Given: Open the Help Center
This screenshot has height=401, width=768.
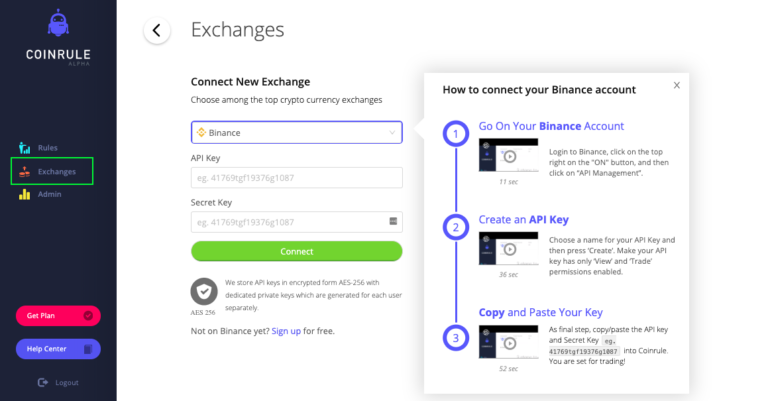Looking at the screenshot, I should (58, 349).
